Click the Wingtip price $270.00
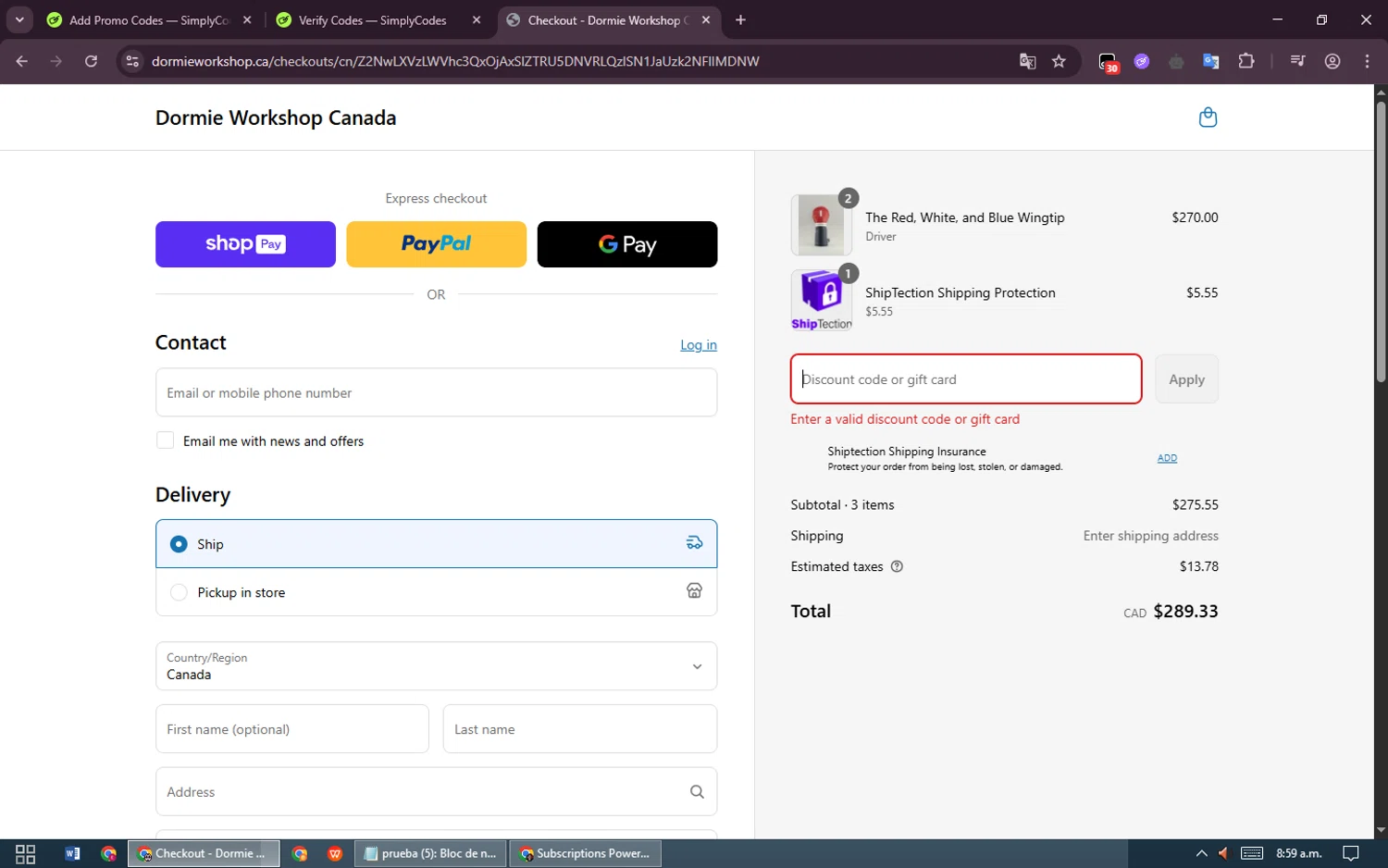1388x868 pixels. click(1196, 217)
